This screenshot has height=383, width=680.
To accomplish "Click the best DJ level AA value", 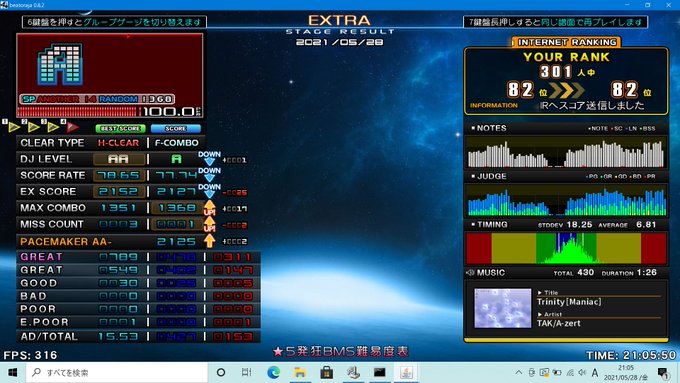I will [x=118, y=159].
